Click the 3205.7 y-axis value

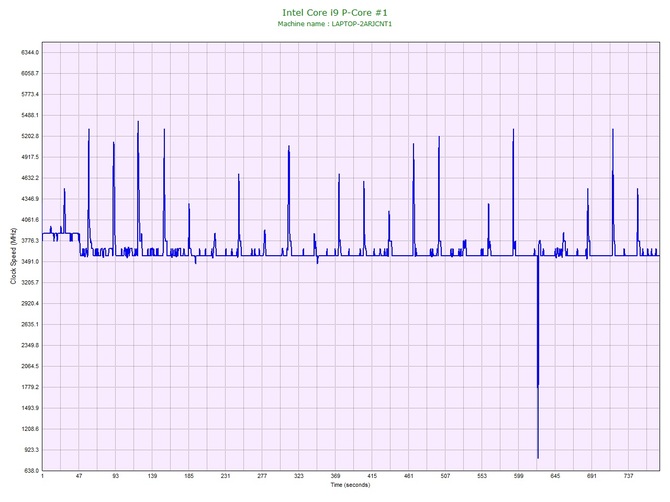[x=30, y=283]
